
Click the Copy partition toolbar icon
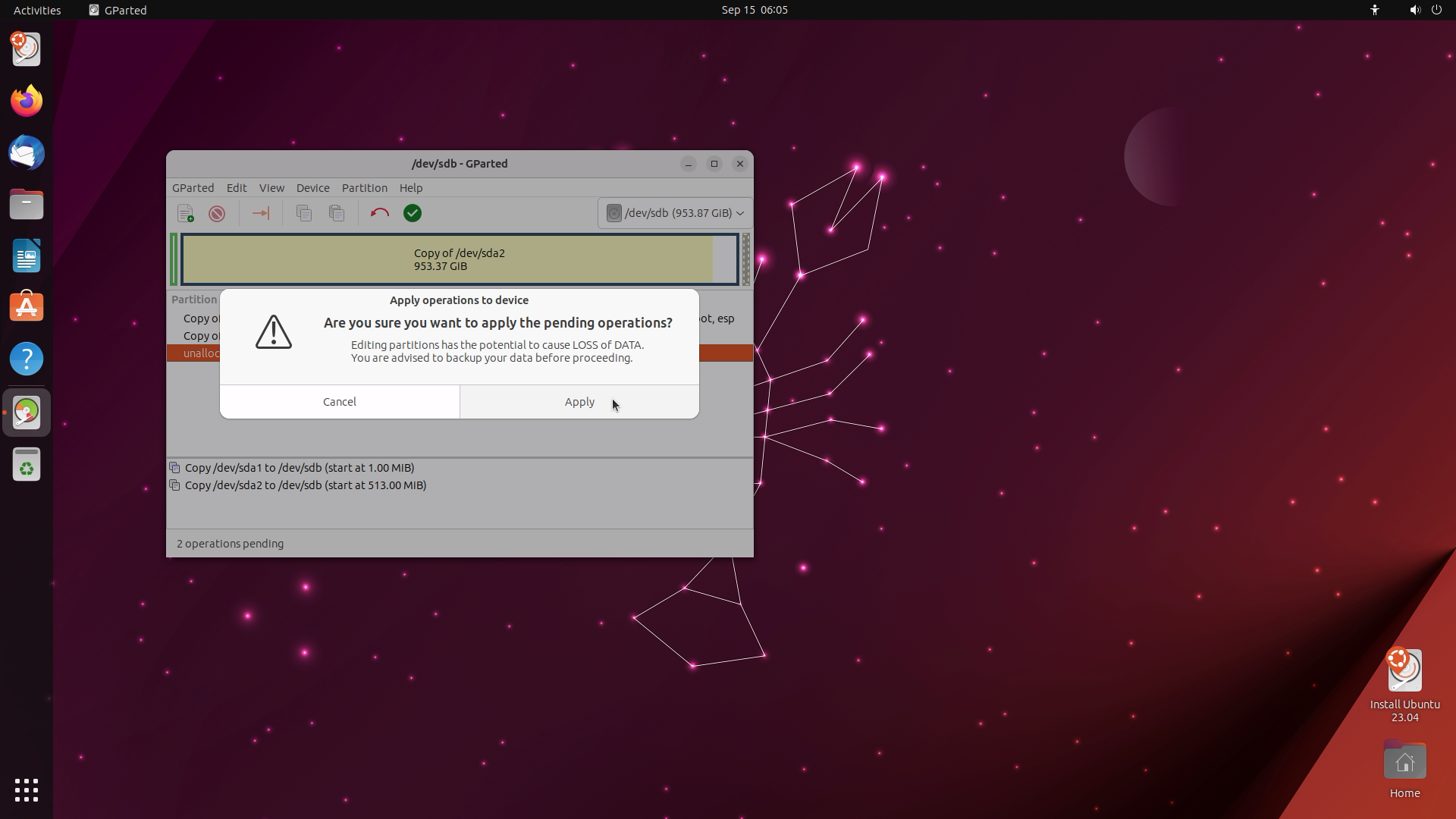(x=304, y=214)
